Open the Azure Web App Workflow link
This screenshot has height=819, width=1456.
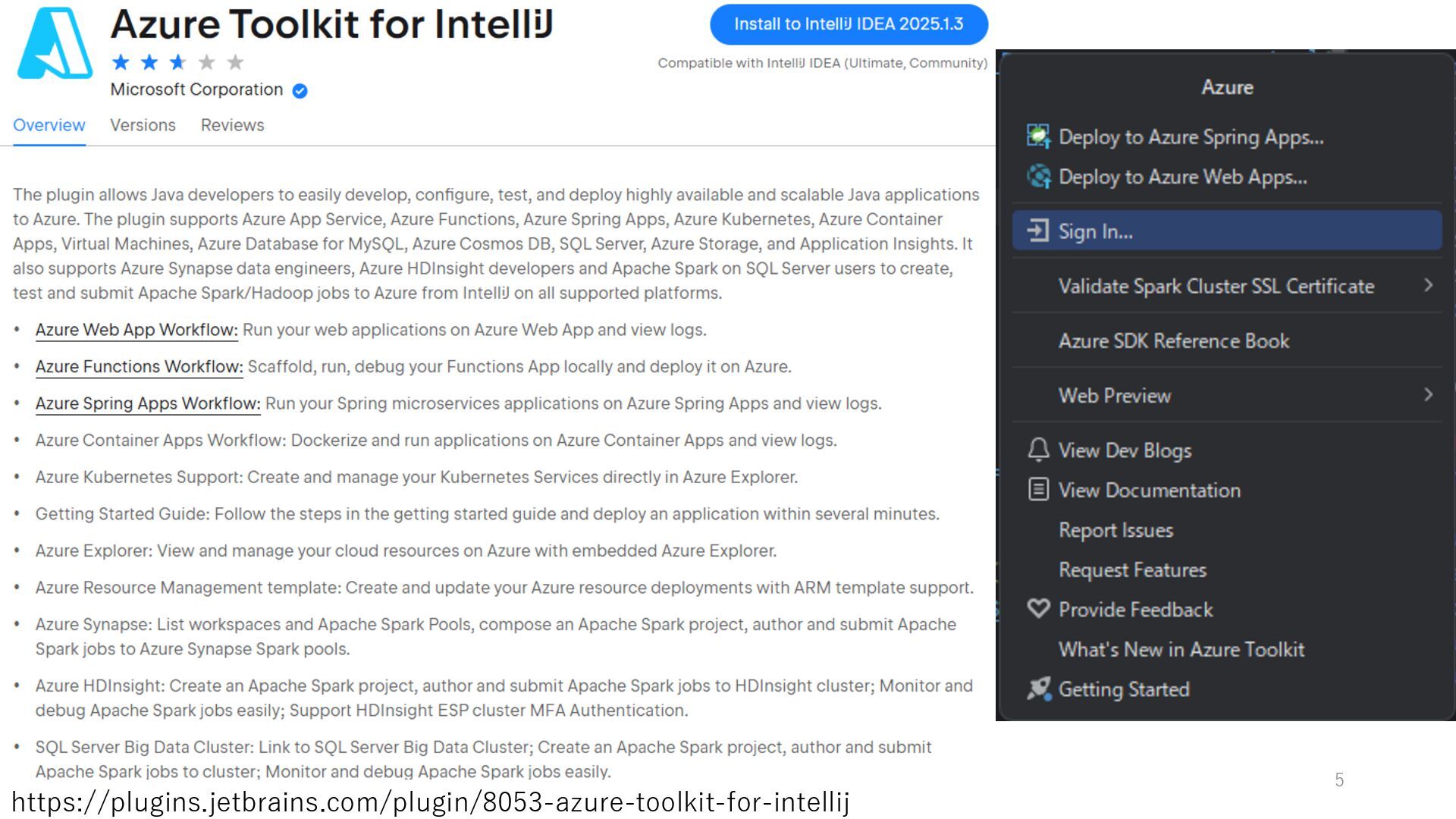coord(136,330)
